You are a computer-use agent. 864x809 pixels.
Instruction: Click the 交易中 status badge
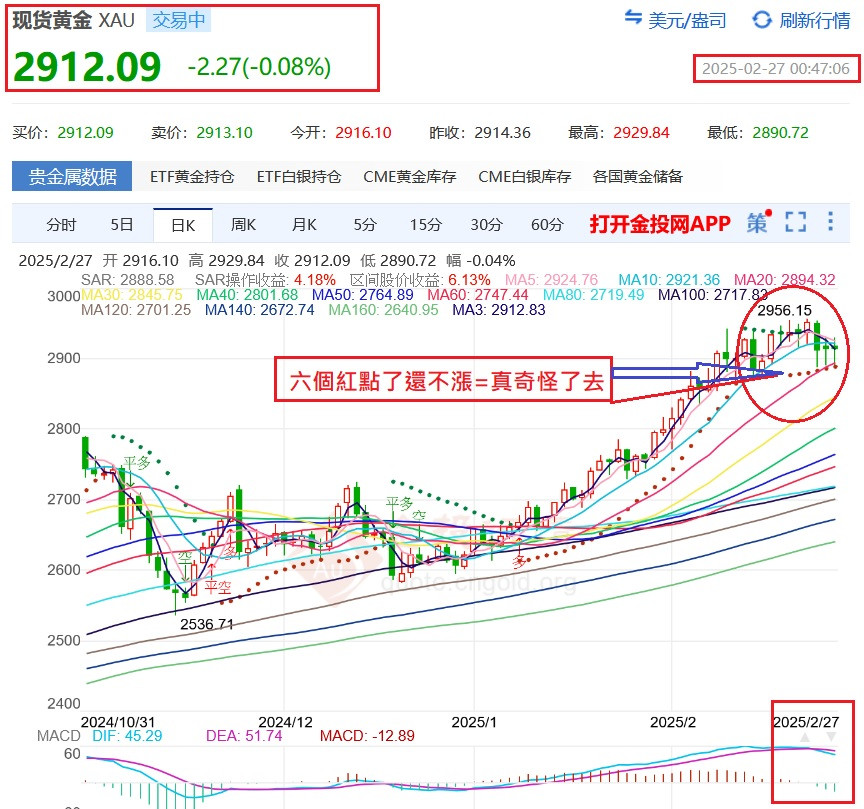pyautogui.click(x=179, y=20)
